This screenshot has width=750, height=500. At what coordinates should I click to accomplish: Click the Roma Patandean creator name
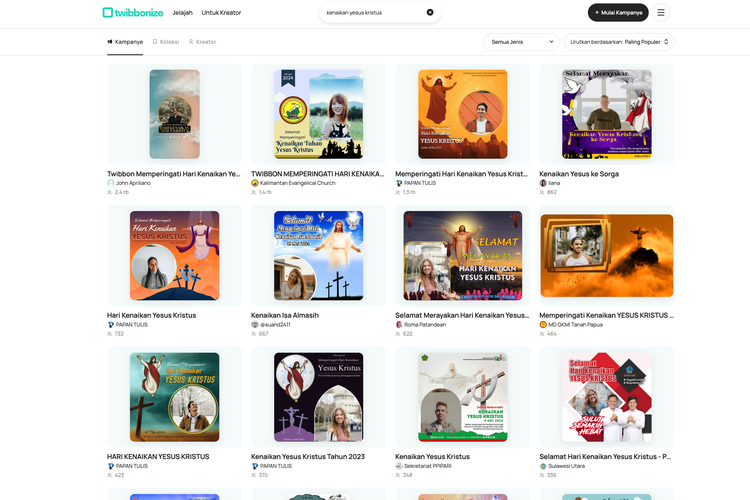click(x=425, y=324)
